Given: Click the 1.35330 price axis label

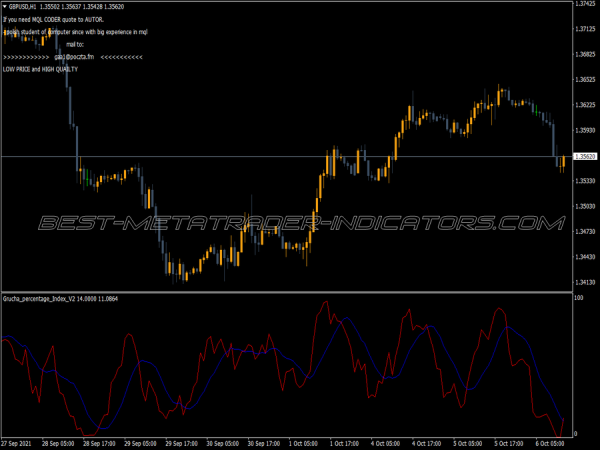Looking at the screenshot, I should [x=585, y=181].
